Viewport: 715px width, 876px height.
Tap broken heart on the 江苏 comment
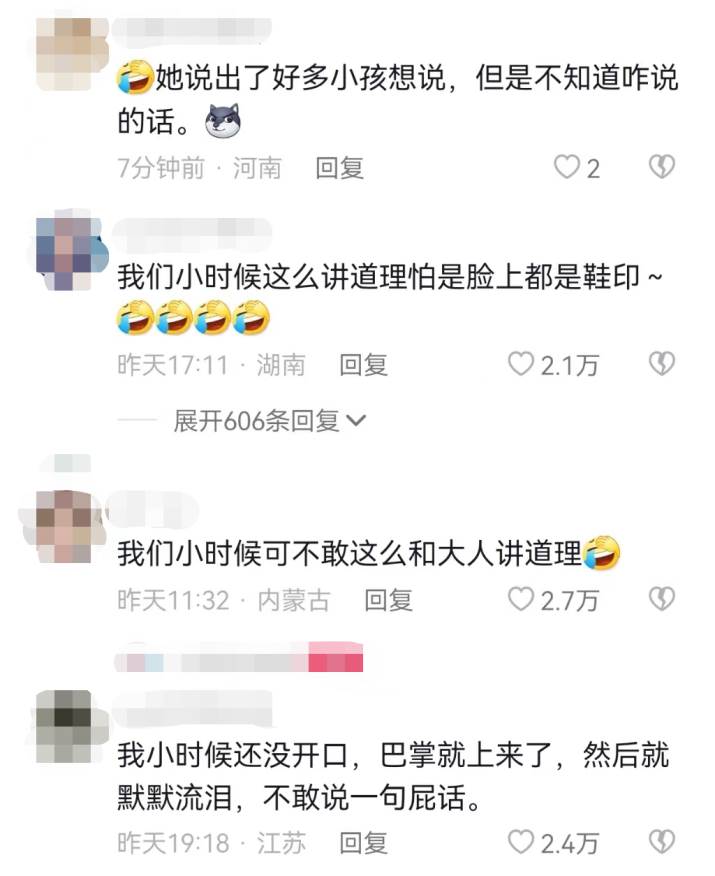[x=662, y=842]
